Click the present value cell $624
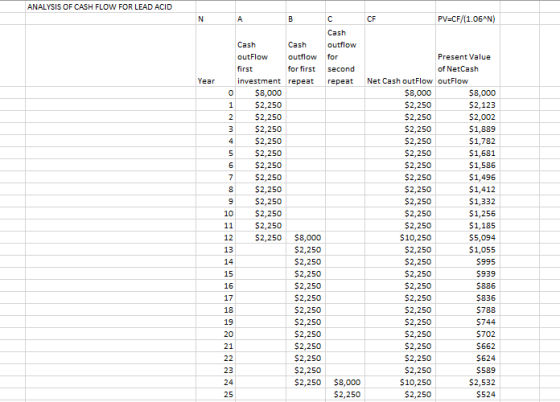The image size is (560, 402). coord(468,358)
